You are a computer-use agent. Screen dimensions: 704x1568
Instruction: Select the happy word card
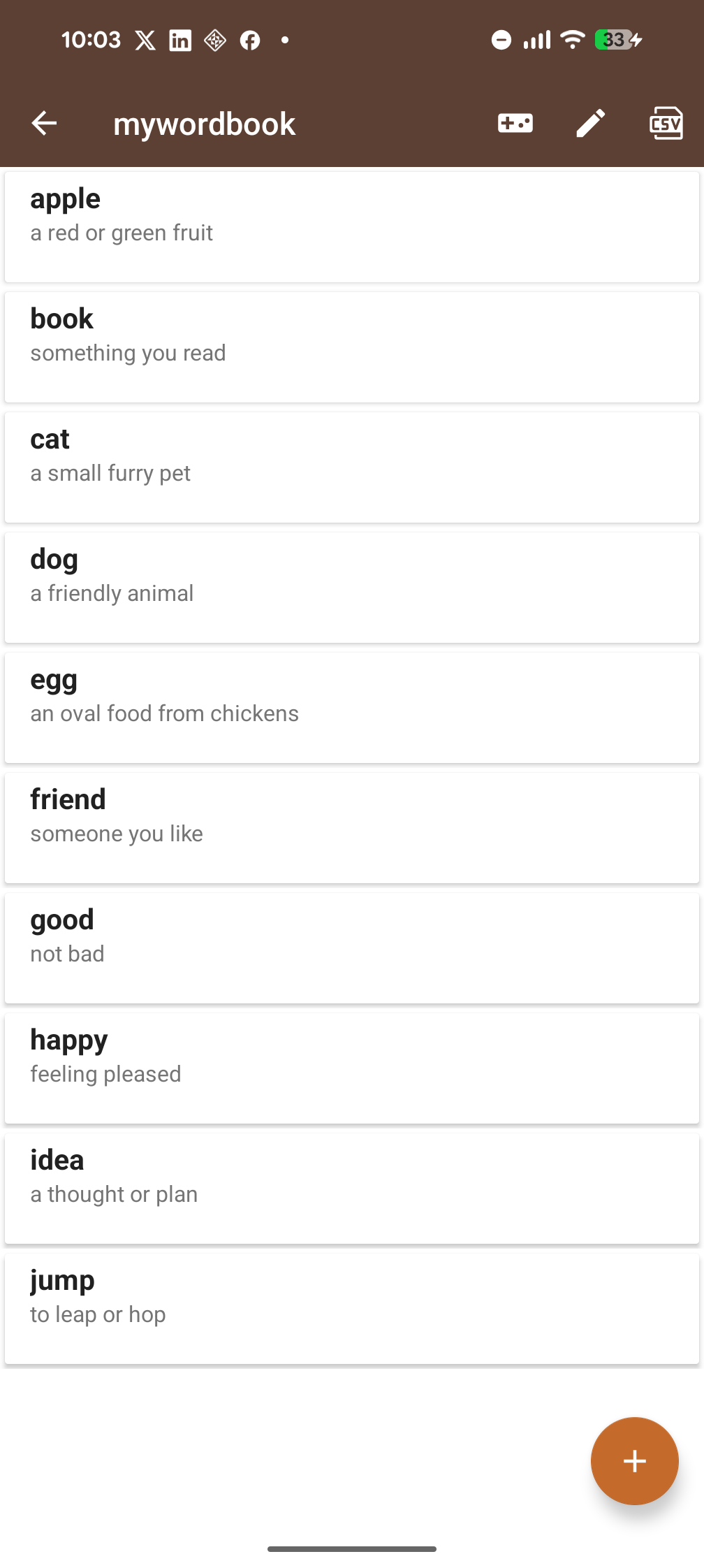pyautogui.click(x=352, y=1068)
